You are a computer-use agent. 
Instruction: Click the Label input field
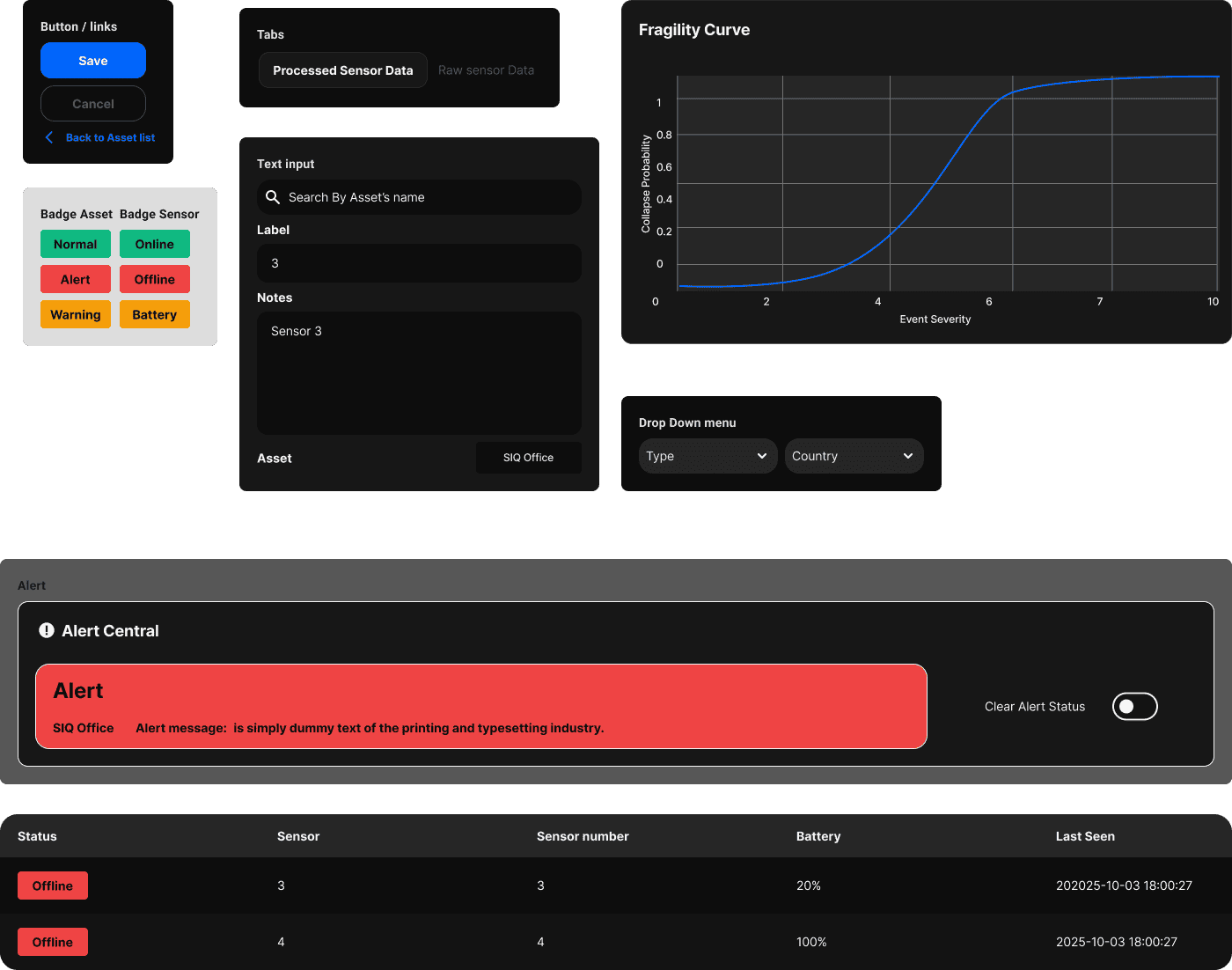click(x=419, y=263)
